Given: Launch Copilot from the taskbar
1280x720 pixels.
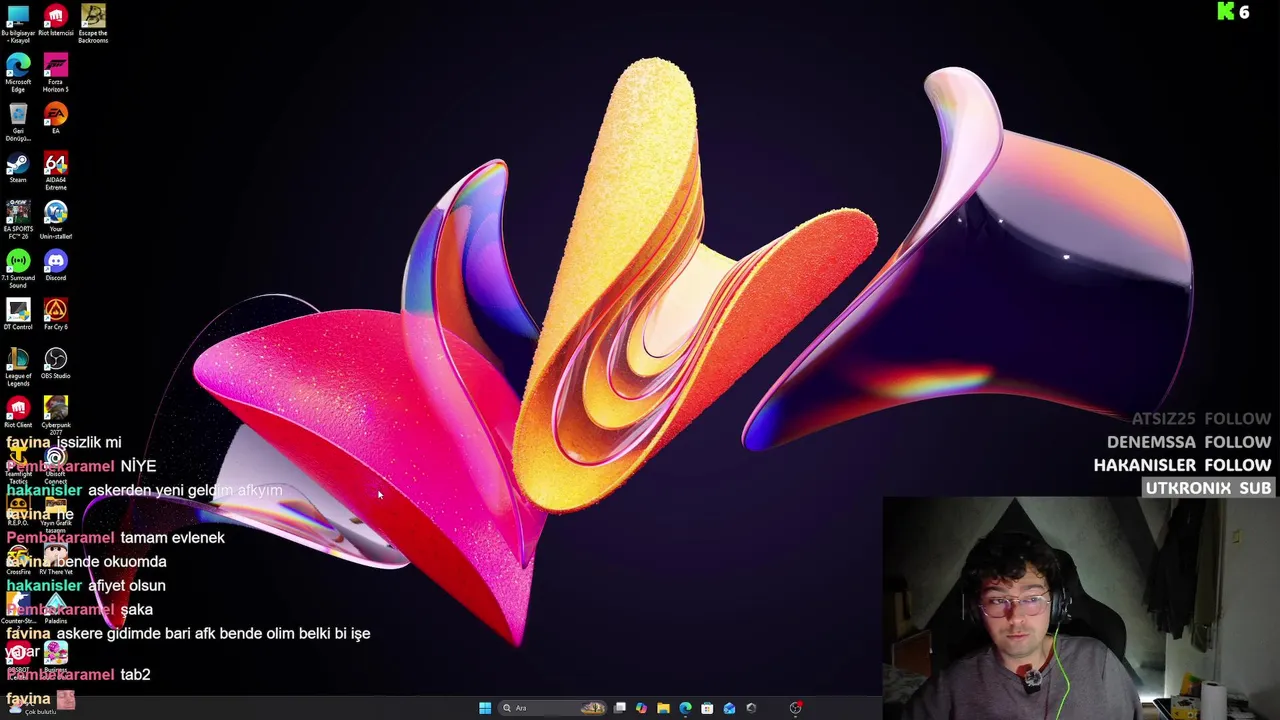Looking at the screenshot, I should (641, 708).
